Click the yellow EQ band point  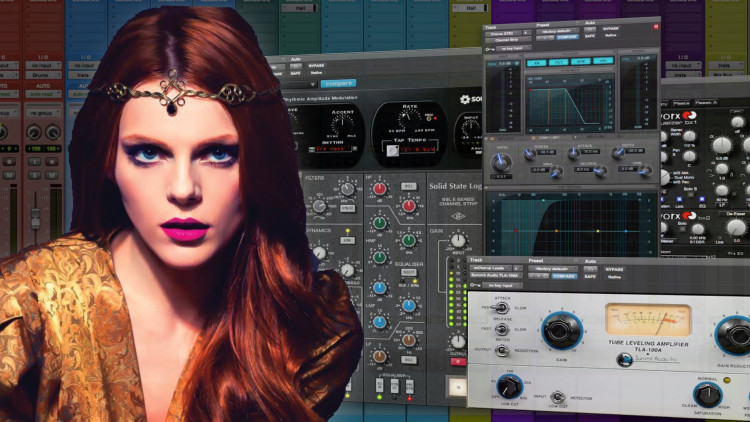(x=598, y=231)
